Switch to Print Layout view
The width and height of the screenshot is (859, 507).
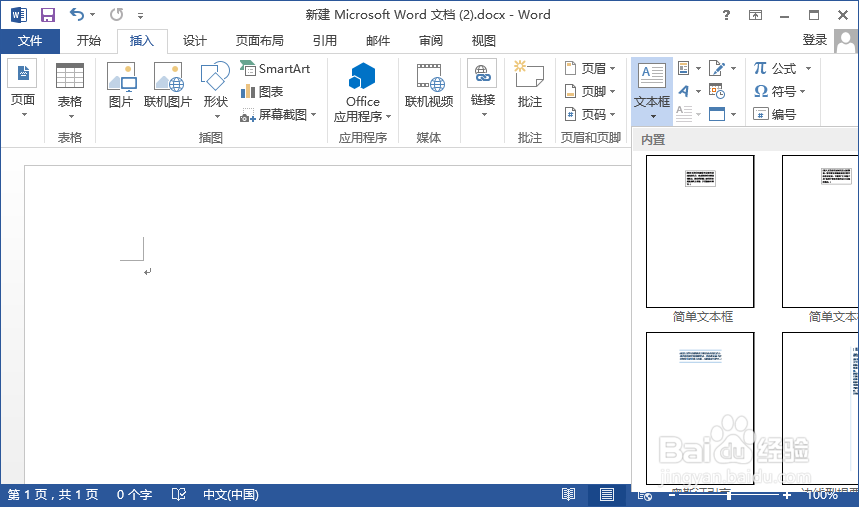click(606, 495)
